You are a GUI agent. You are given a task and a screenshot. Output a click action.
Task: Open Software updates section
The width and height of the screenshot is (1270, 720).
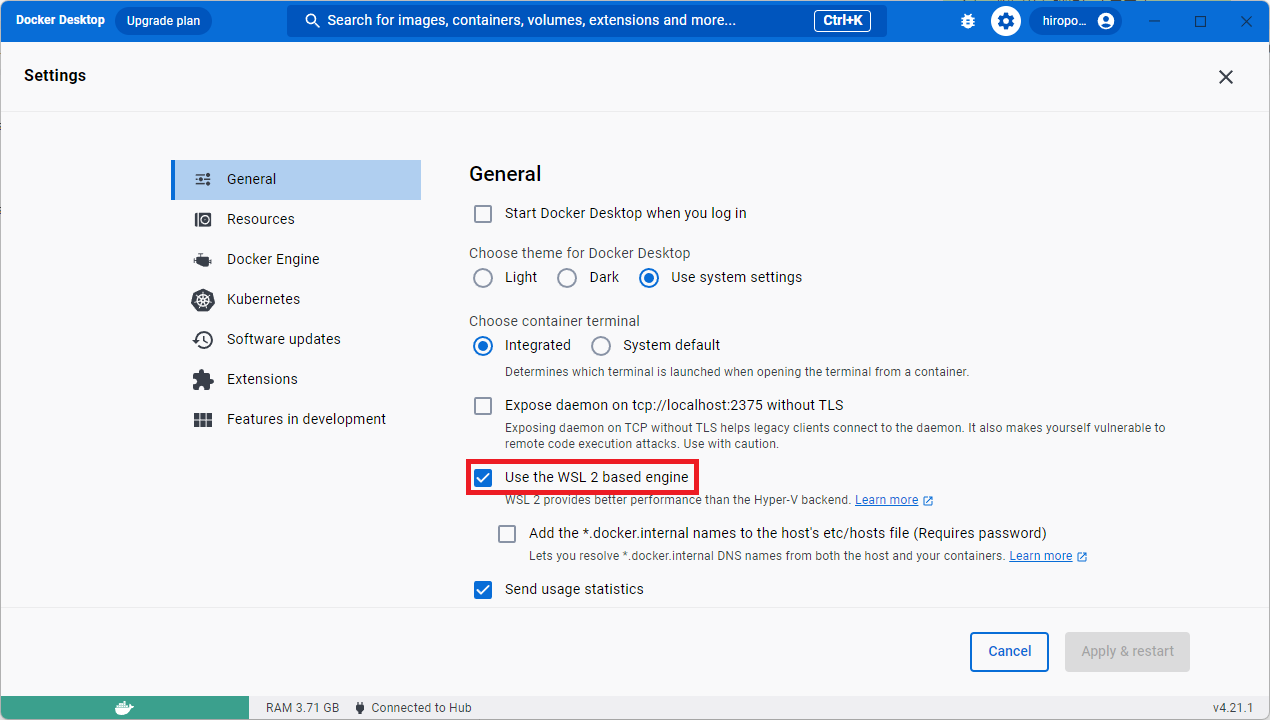(x=296, y=340)
